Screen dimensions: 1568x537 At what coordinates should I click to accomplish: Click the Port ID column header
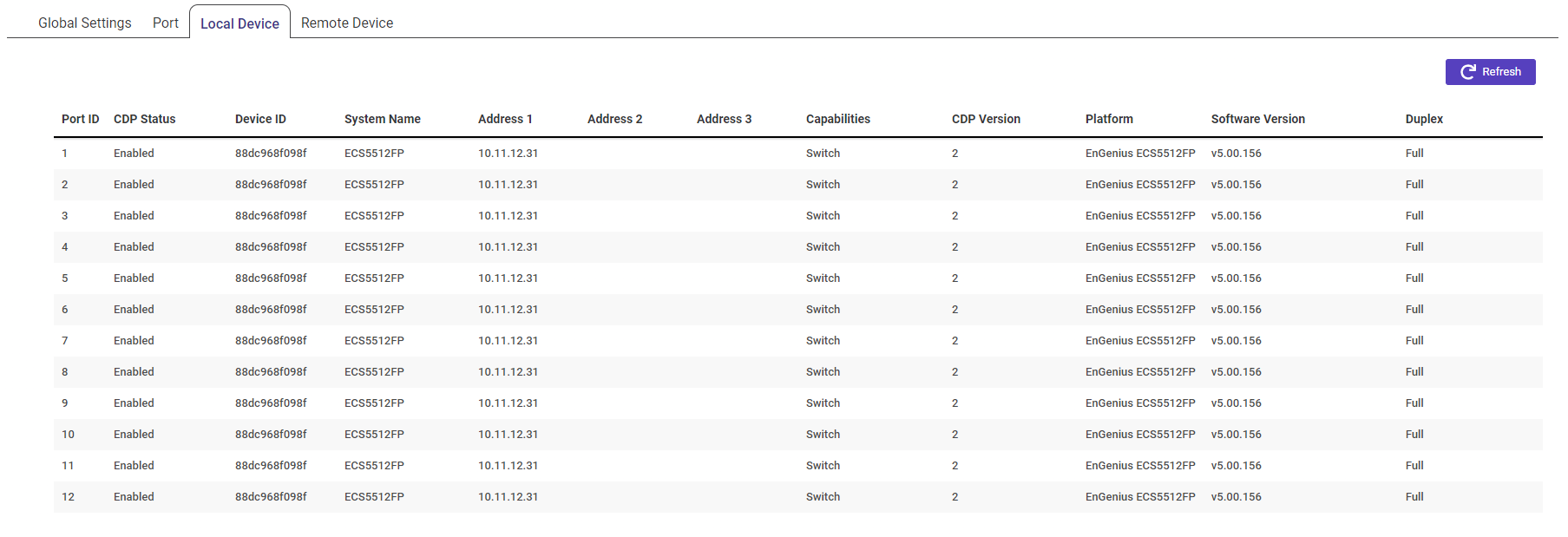pyautogui.click(x=80, y=119)
